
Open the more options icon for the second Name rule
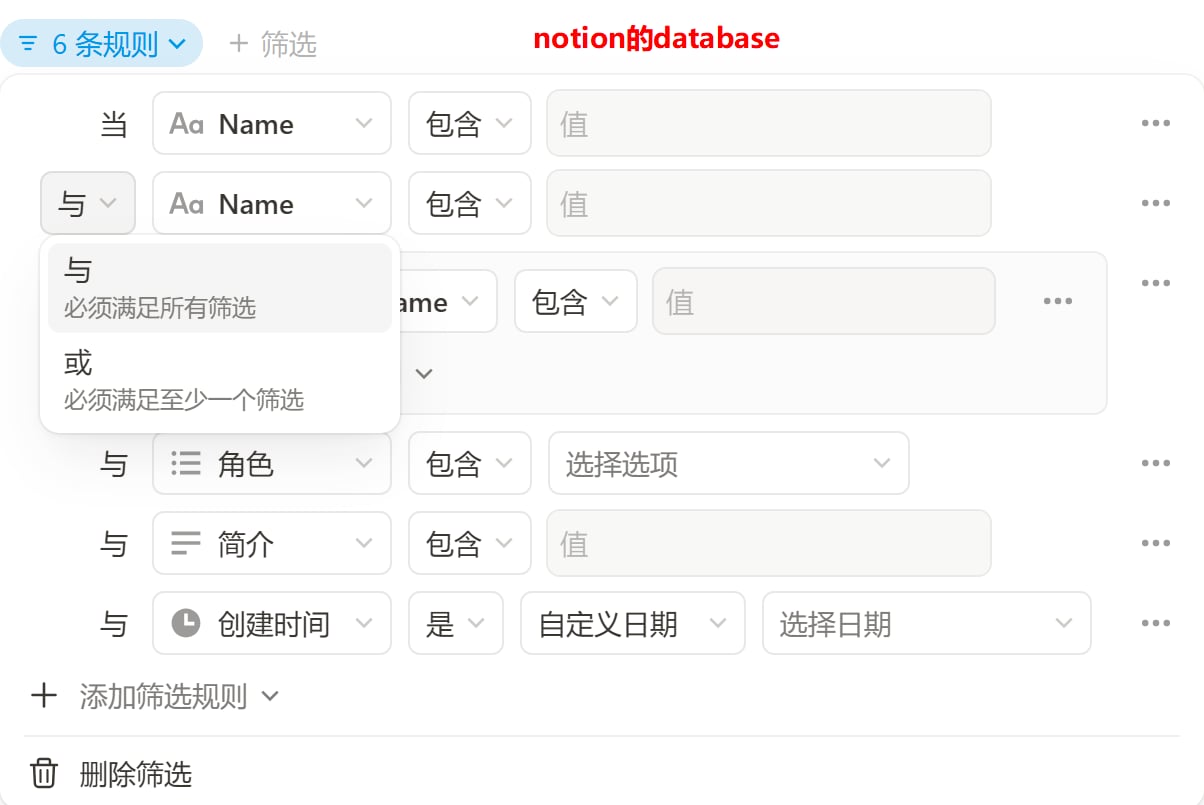[1155, 203]
